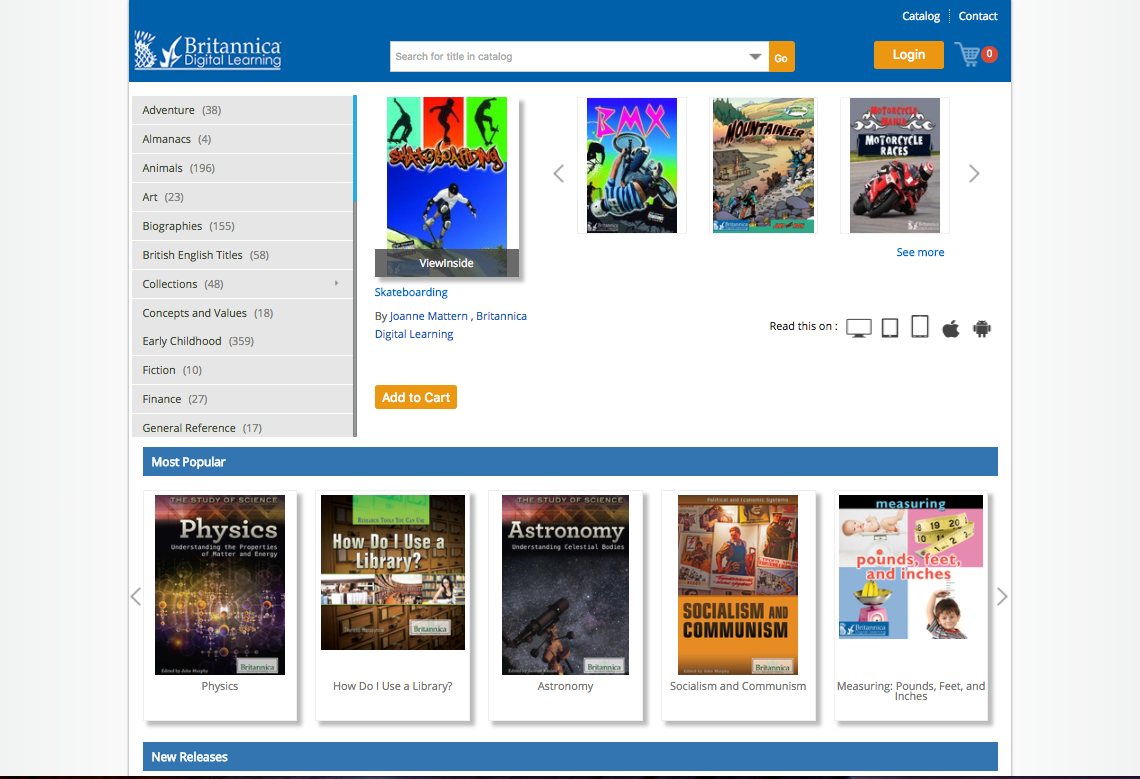Viewport: 1140px width, 779px height.
Task: Add Skateboarding to cart
Action: 416,397
